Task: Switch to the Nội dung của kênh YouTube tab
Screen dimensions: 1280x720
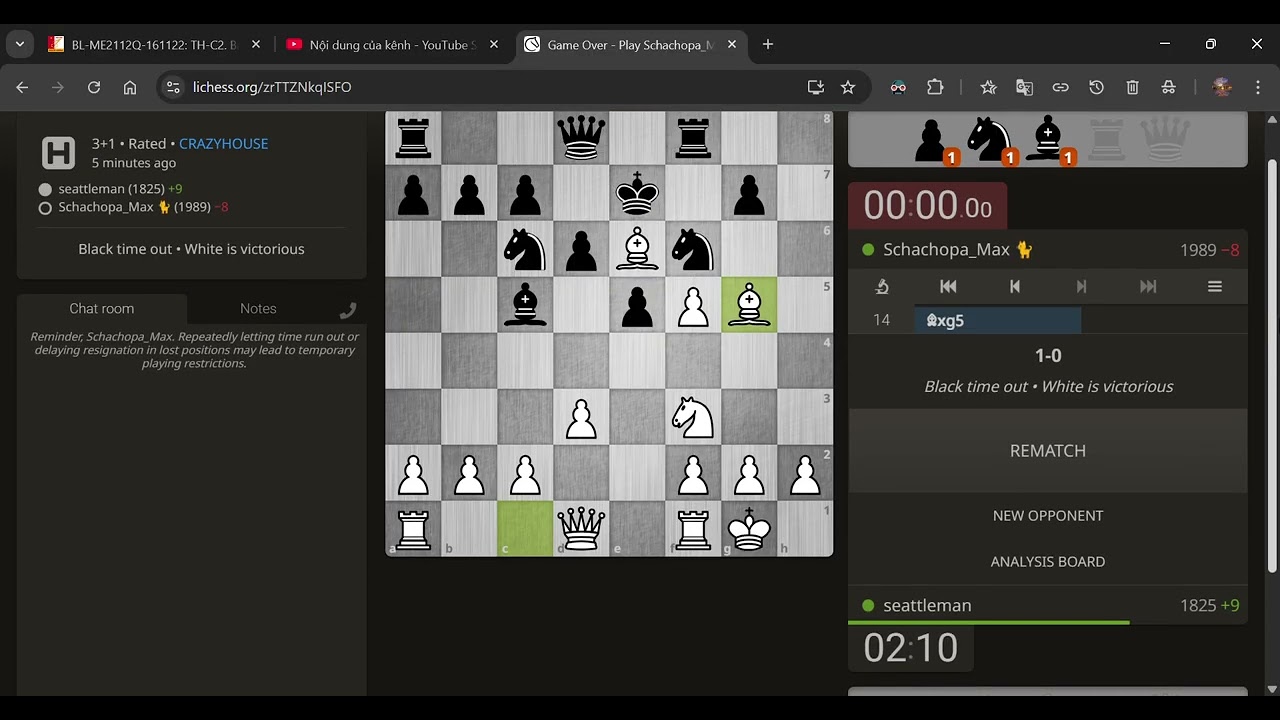Action: pos(391,45)
